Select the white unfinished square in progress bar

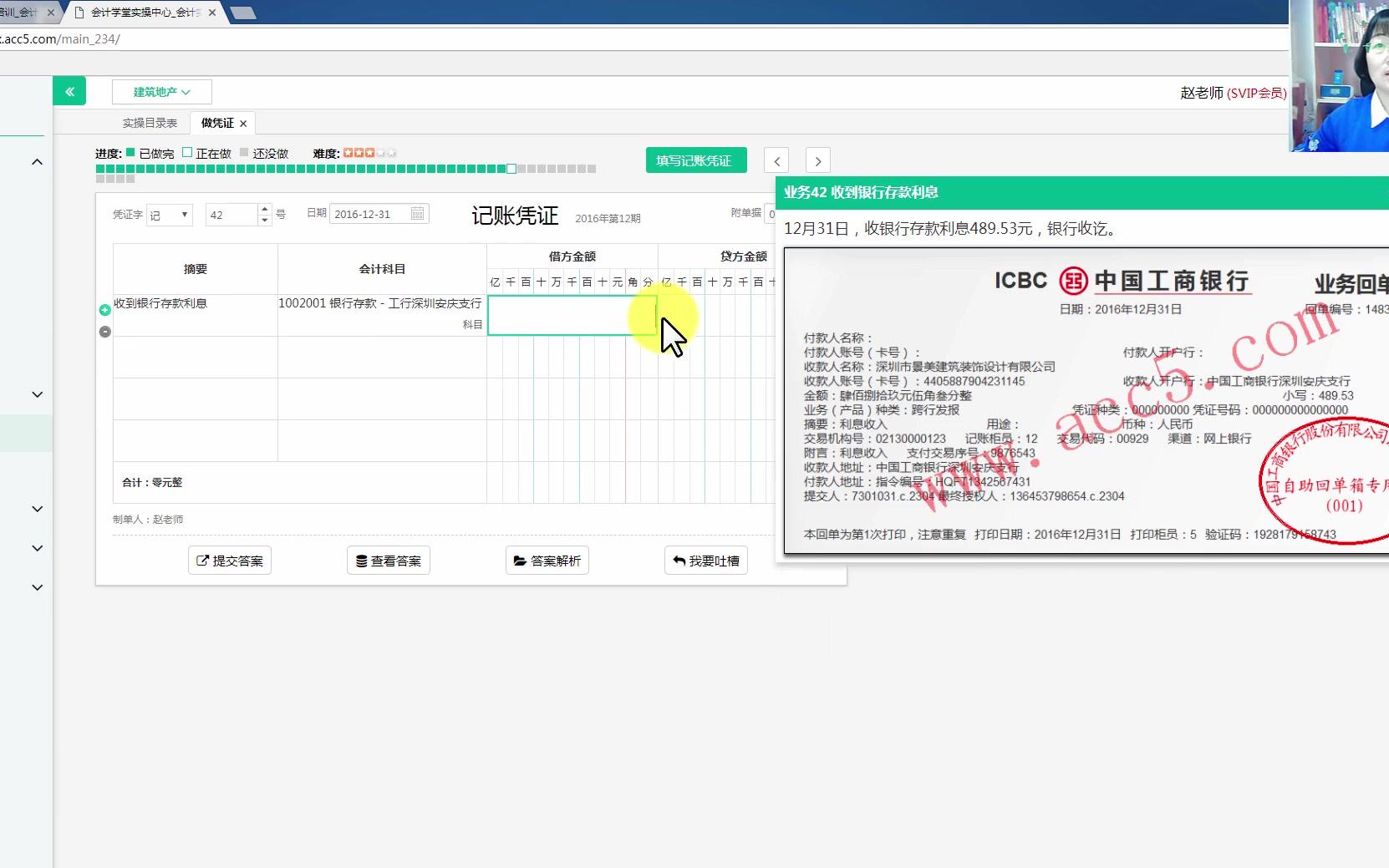(x=511, y=168)
